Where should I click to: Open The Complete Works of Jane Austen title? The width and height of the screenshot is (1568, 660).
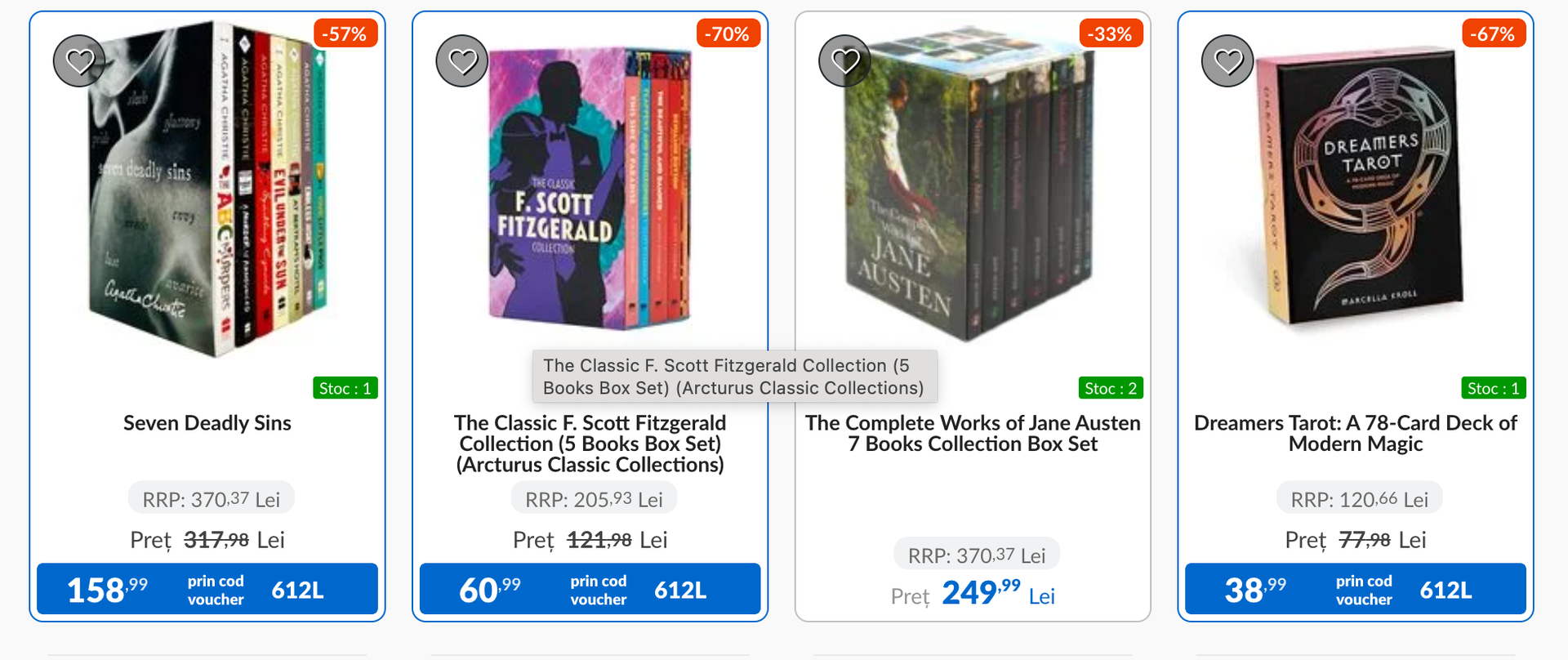[x=973, y=434]
